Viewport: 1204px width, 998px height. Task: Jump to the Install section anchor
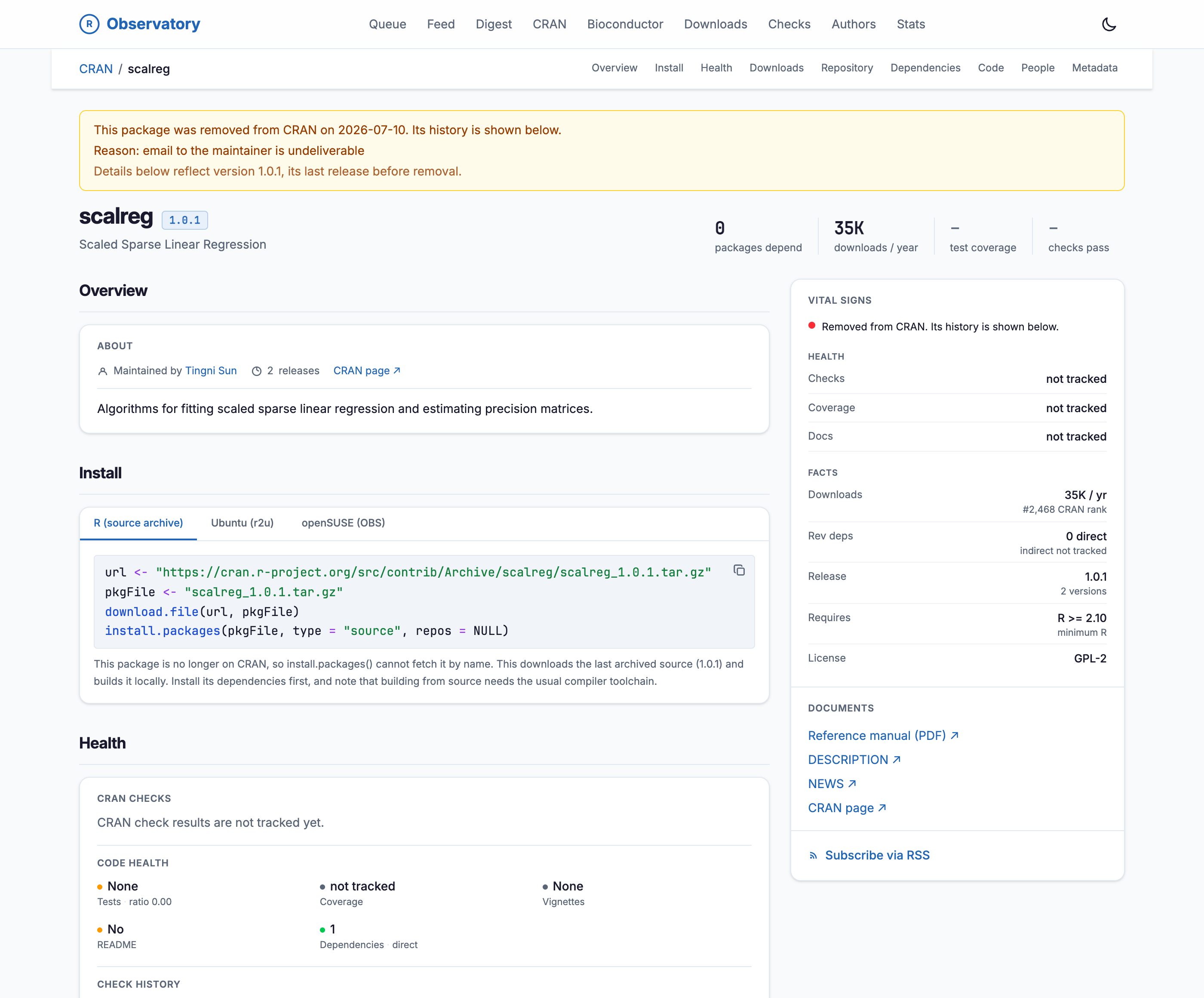pyautogui.click(x=669, y=68)
